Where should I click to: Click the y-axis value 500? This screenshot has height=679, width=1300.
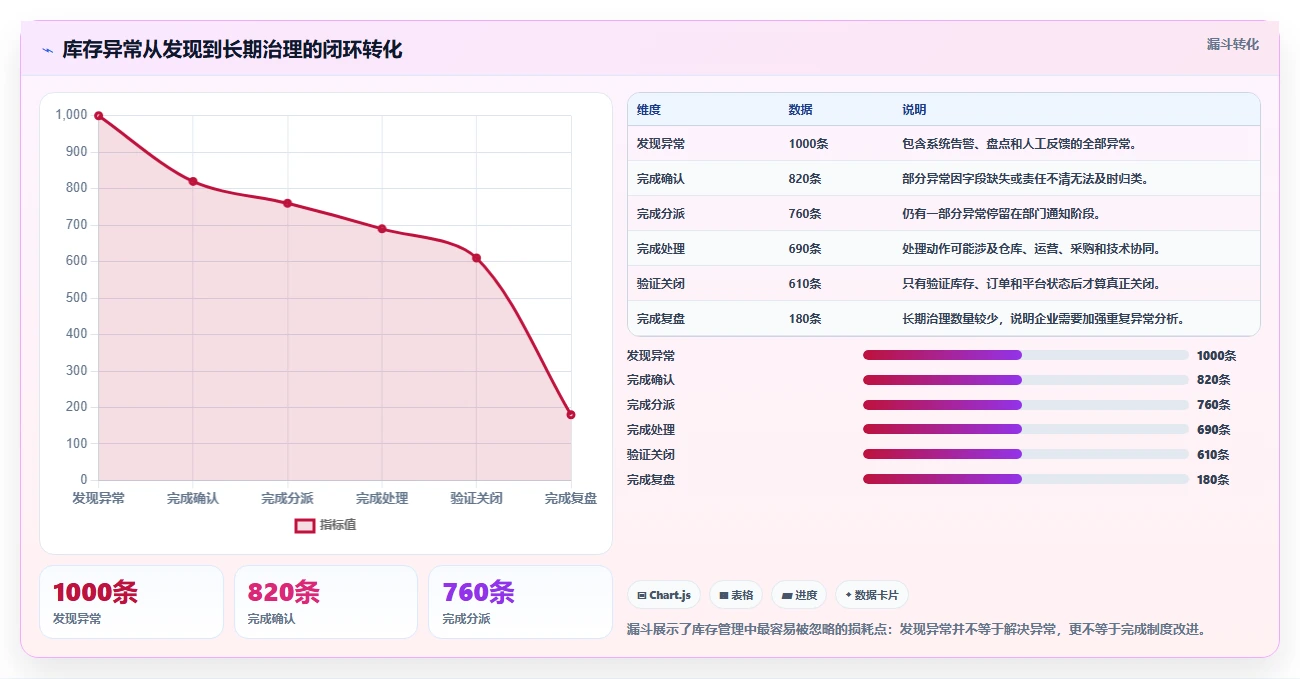coord(77,298)
